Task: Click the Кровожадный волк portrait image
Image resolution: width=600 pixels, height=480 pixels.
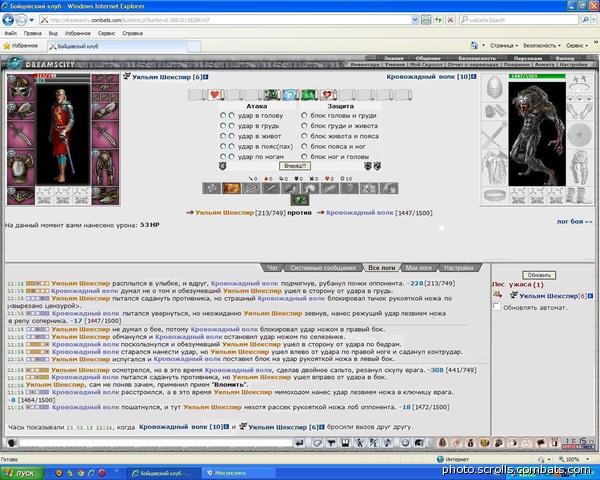Action: tap(537, 134)
